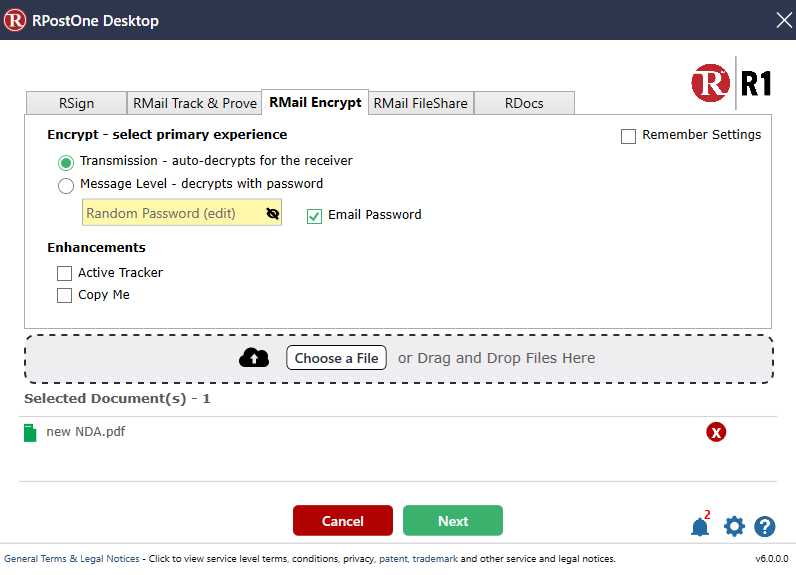Select Transmission auto-decrypts radio option
Viewport: 796px width, 575px height.
pyautogui.click(x=65, y=163)
